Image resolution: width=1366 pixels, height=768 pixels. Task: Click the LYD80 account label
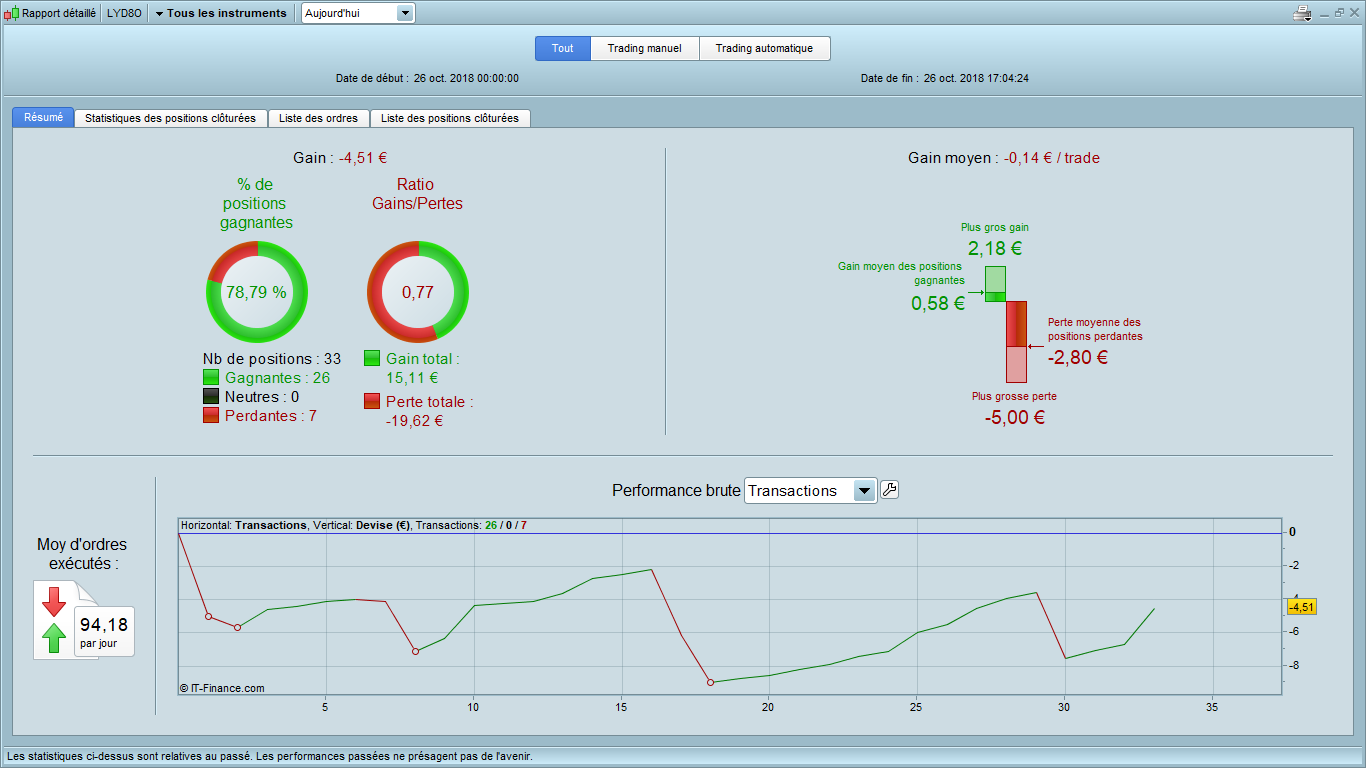[124, 13]
